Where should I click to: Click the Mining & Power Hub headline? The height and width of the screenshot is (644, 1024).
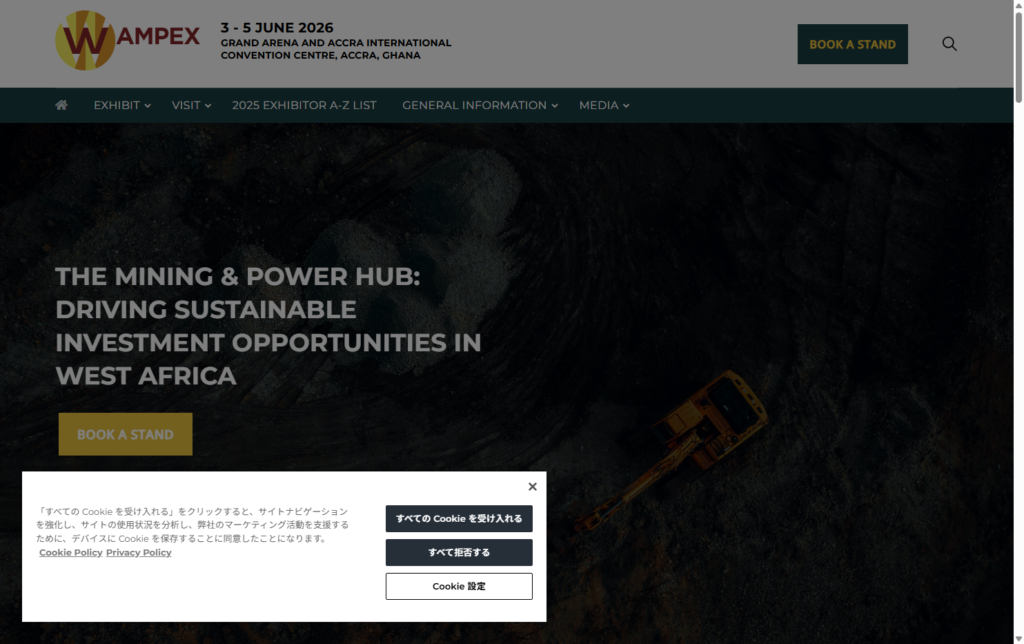[268, 326]
